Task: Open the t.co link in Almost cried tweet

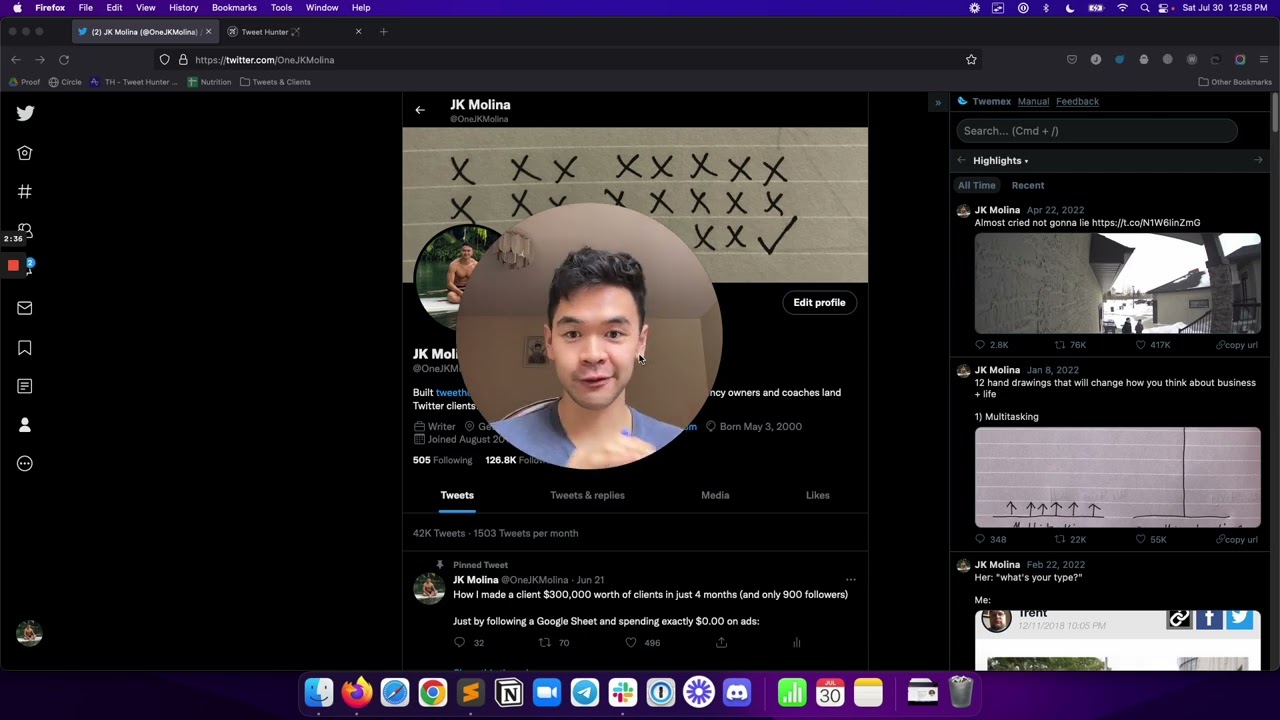Action: [x=1146, y=223]
